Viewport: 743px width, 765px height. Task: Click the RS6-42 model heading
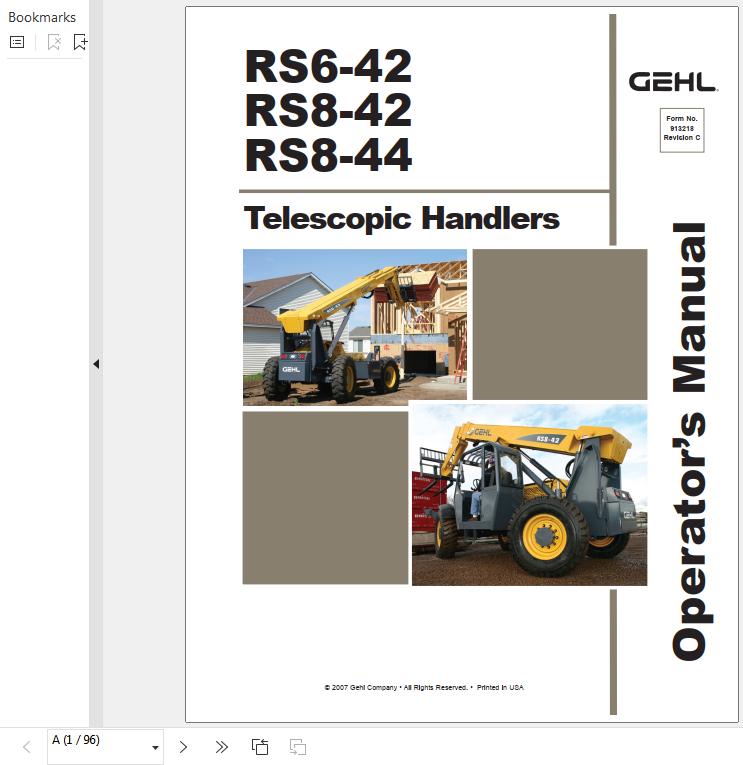click(x=328, y=66)
